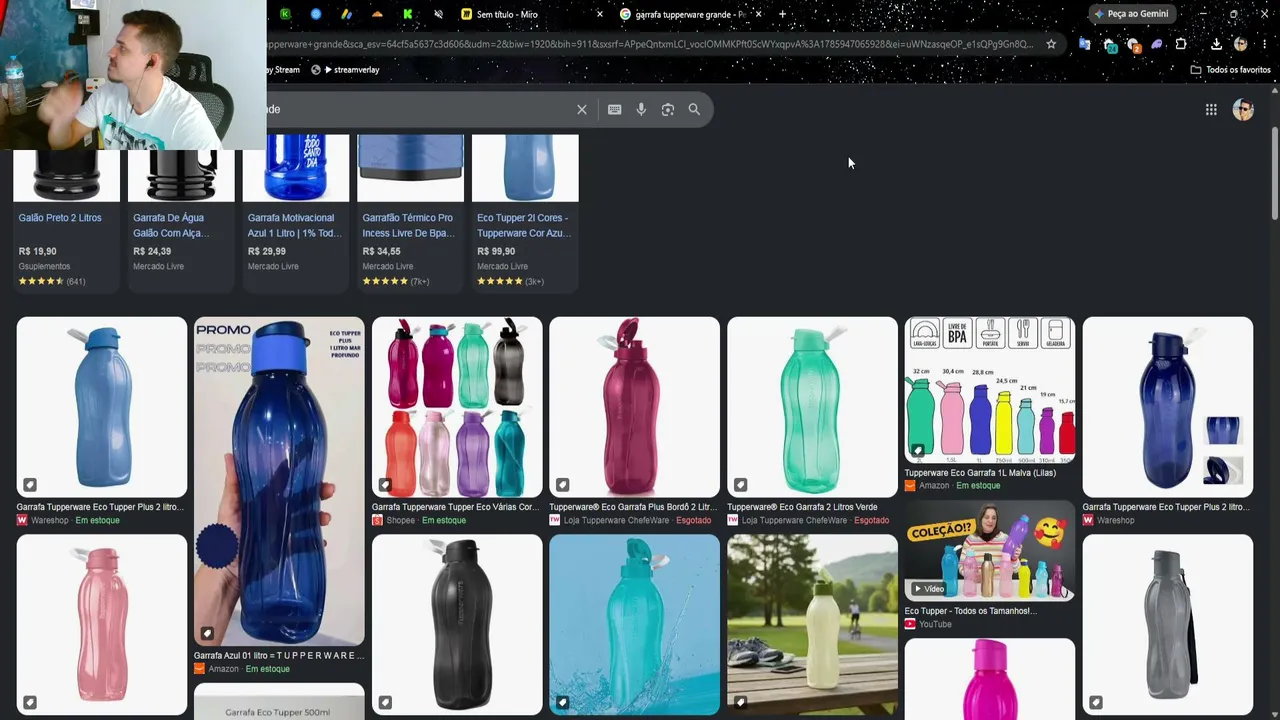Click the Gsuplementos seller name
Image resolution: width=1280 pixels, height=720 pixels.
(x=44, y=267)
